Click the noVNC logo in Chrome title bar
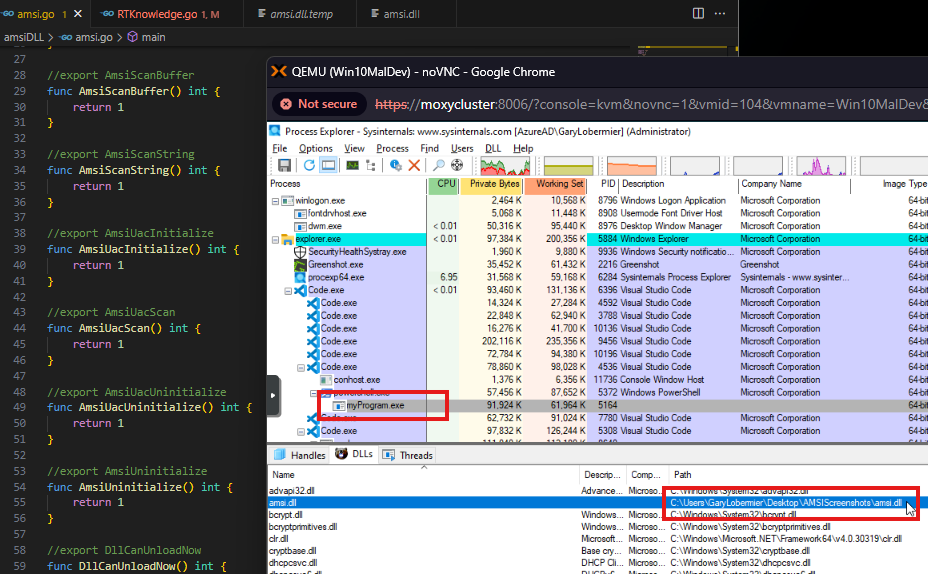928x574 pixels. pos(279,72)
